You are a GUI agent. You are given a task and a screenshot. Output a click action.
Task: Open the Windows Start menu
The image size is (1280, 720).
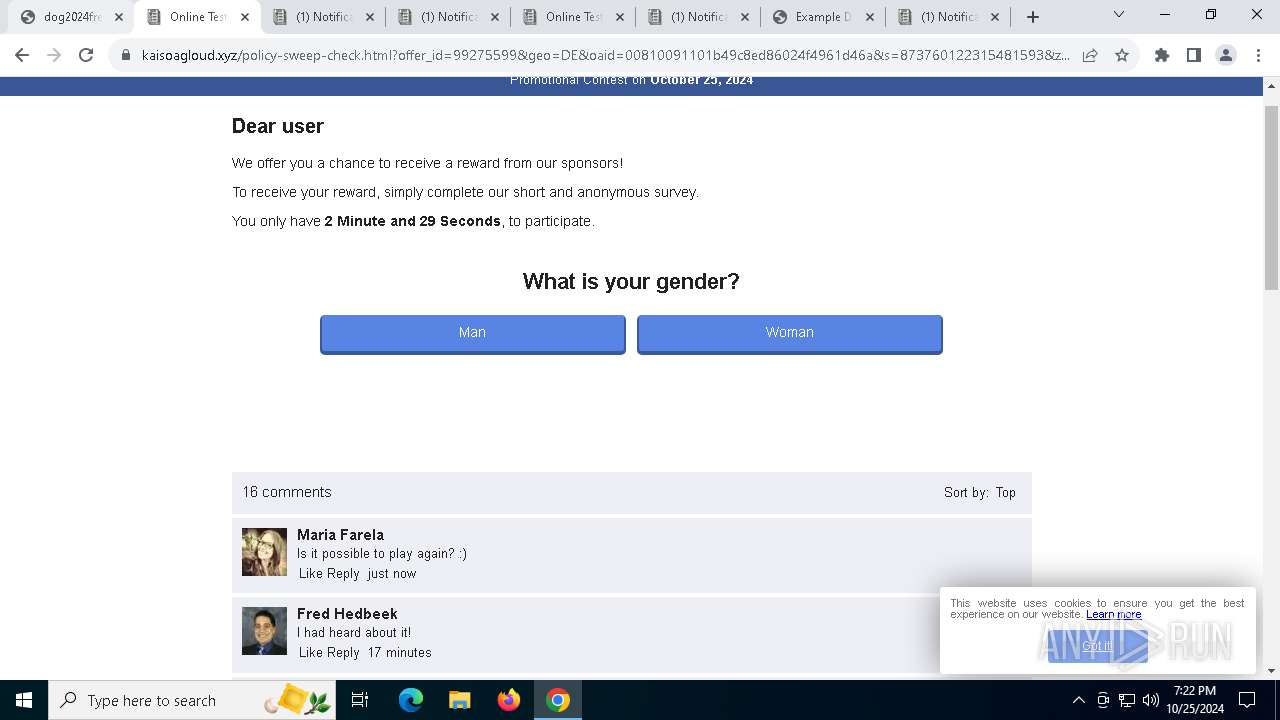(24, 700)
